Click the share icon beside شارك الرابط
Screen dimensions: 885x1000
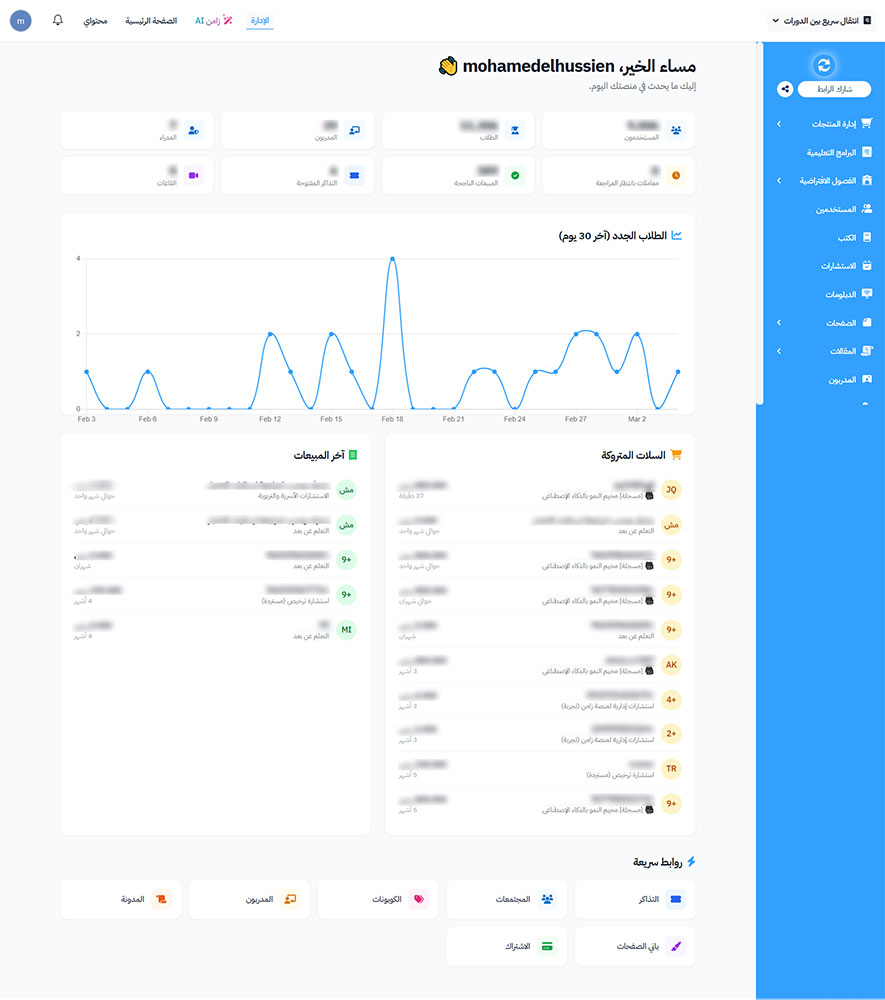click(785, 89)
